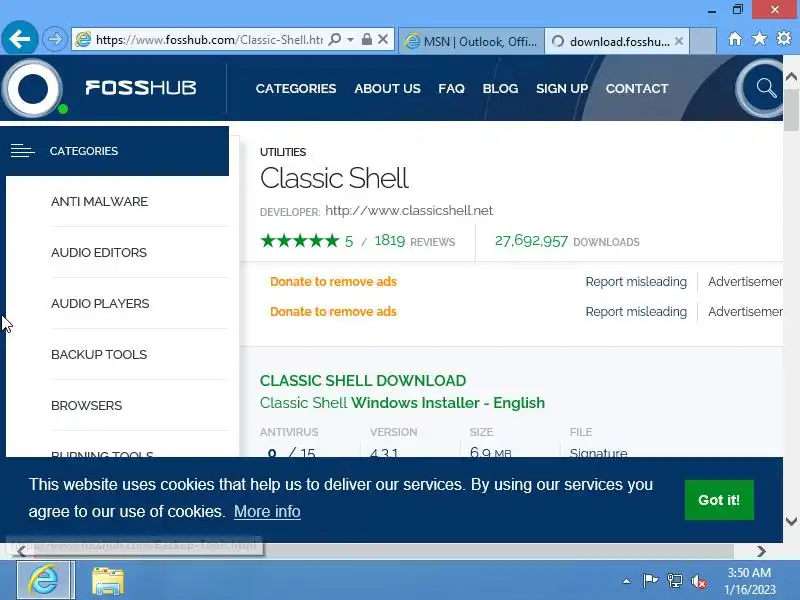Click second Report misleading link
This screenshot has height=600, width=800.
tap(636, 312)
